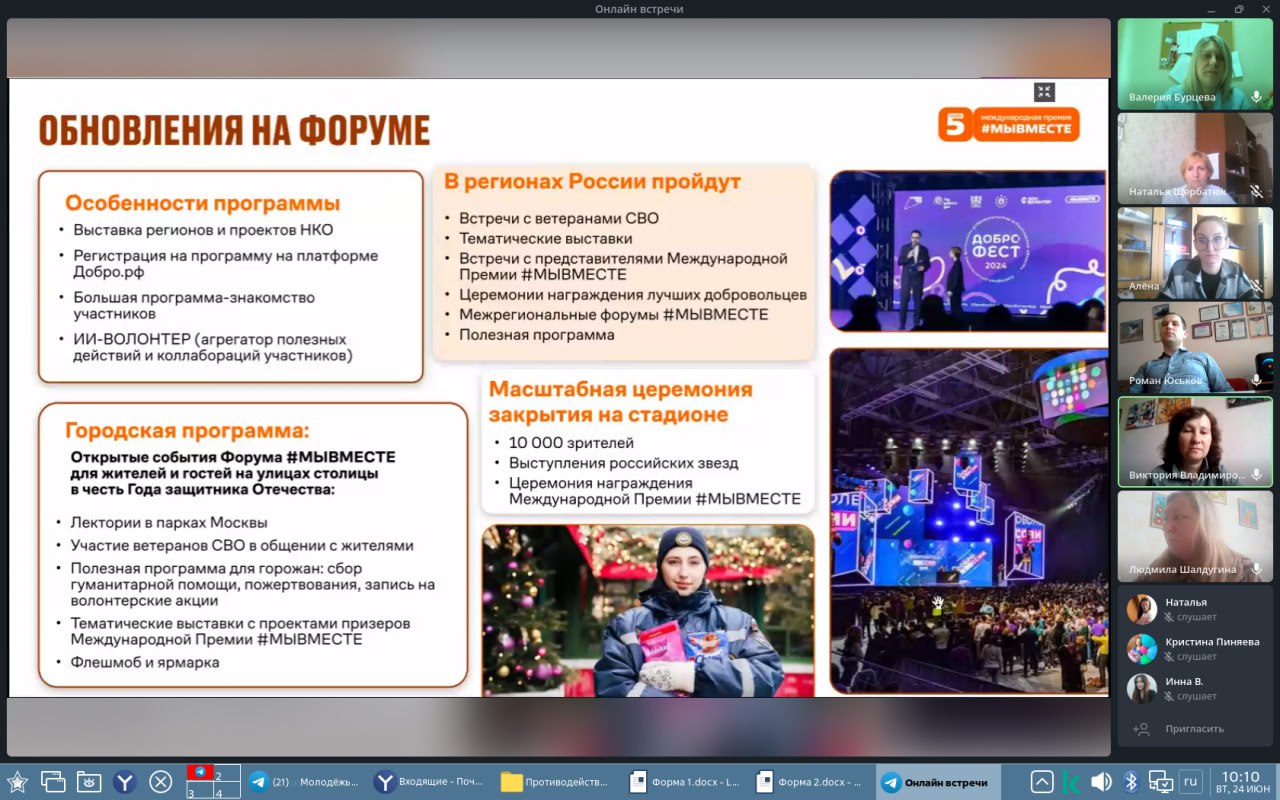Click the exit fullscreen icon on shared slide
The image size is (1280, 800).
pos(1044,92)
